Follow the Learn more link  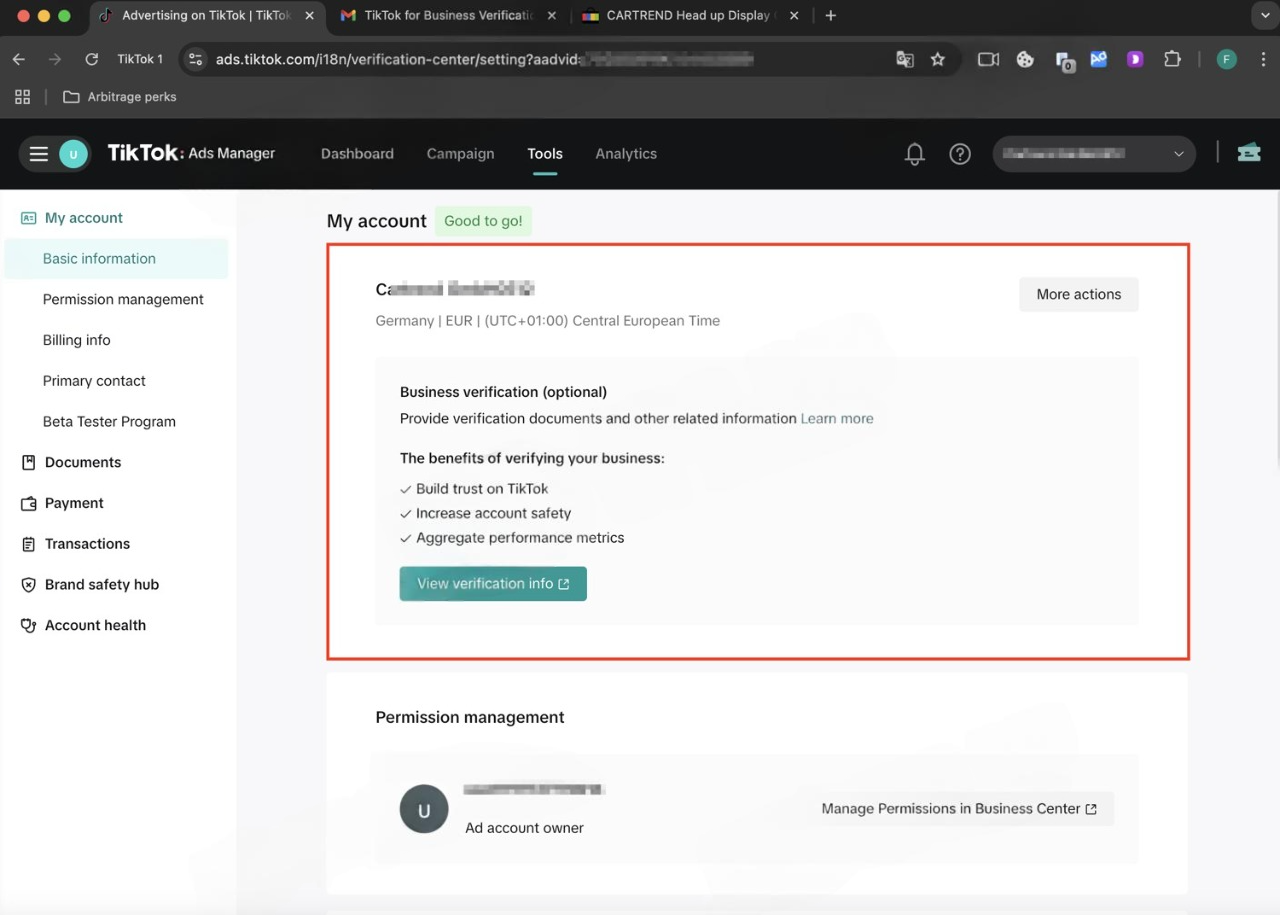click(837, 419)
